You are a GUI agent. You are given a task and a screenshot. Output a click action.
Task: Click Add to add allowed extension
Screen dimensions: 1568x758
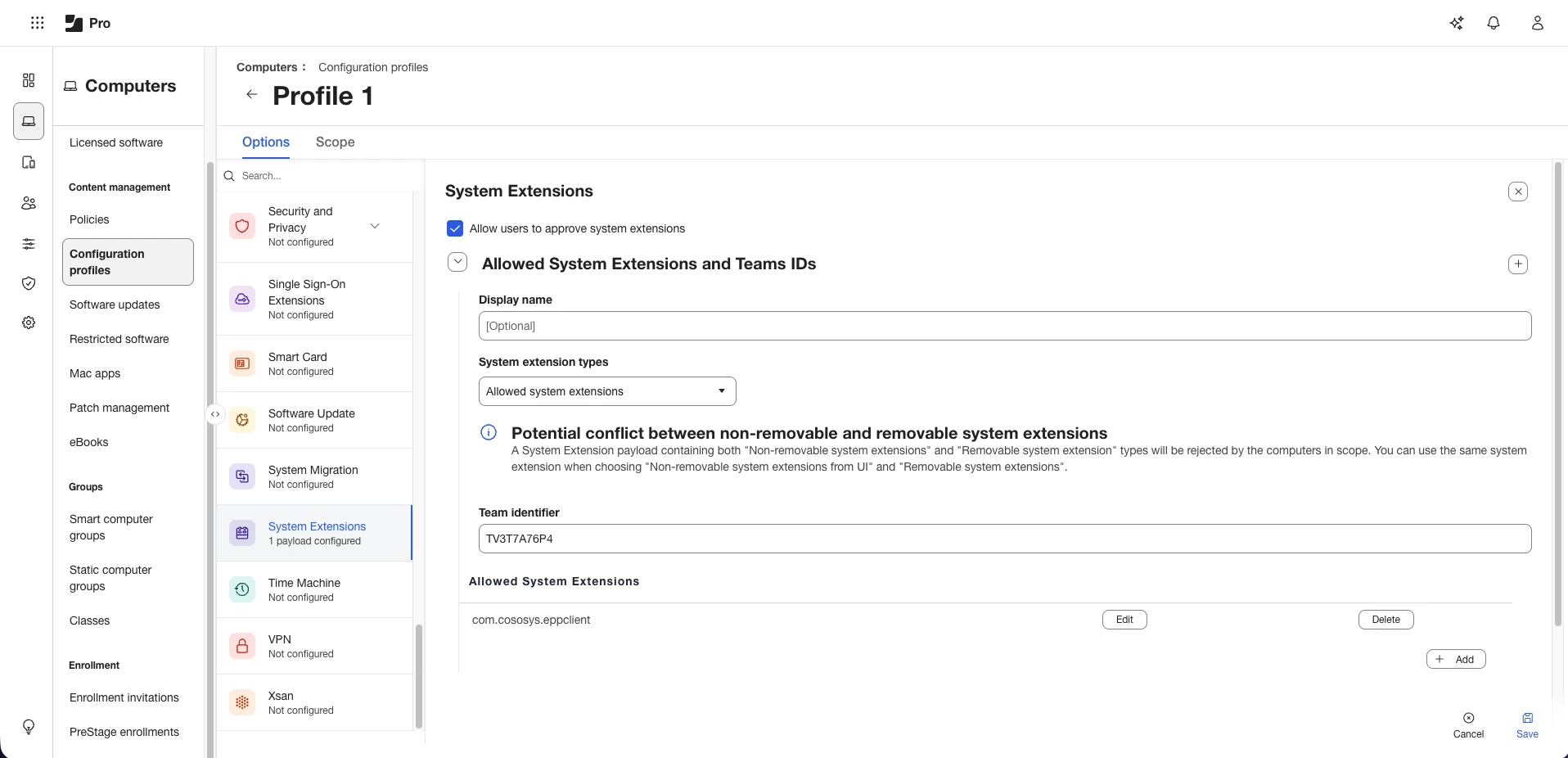point(1456,659)
